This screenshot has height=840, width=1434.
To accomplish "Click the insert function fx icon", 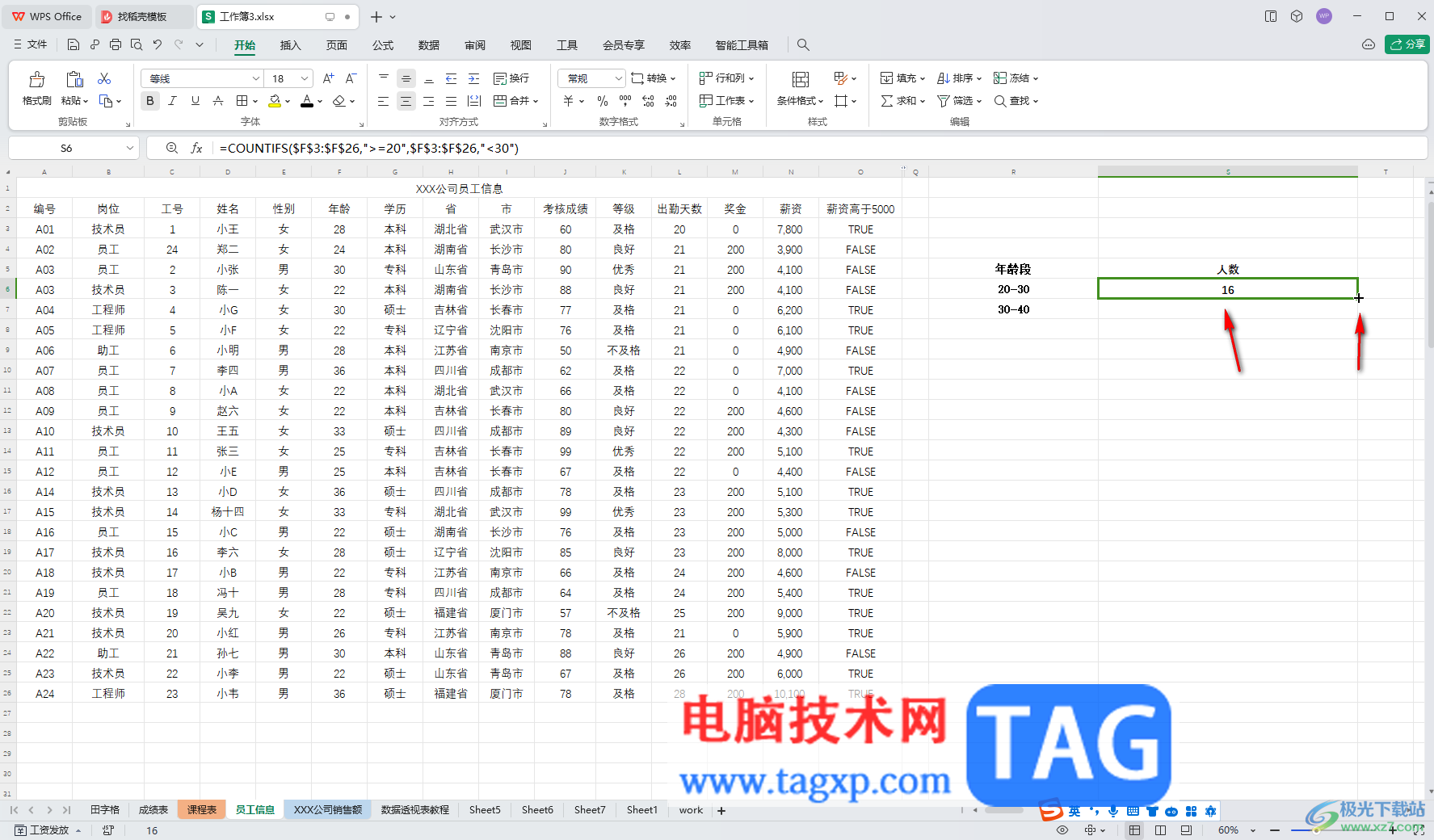I will pyautogui.click(x=196, y=148).
